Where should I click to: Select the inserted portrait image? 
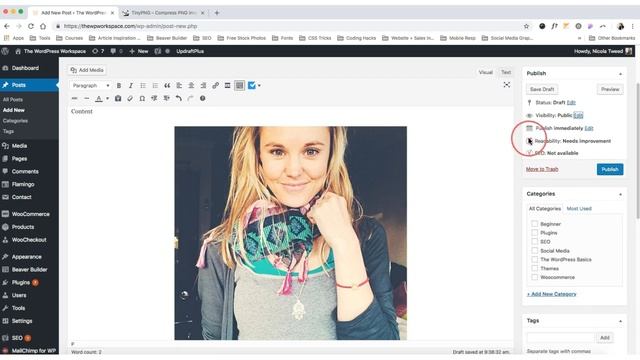click(x=291, y=233)
